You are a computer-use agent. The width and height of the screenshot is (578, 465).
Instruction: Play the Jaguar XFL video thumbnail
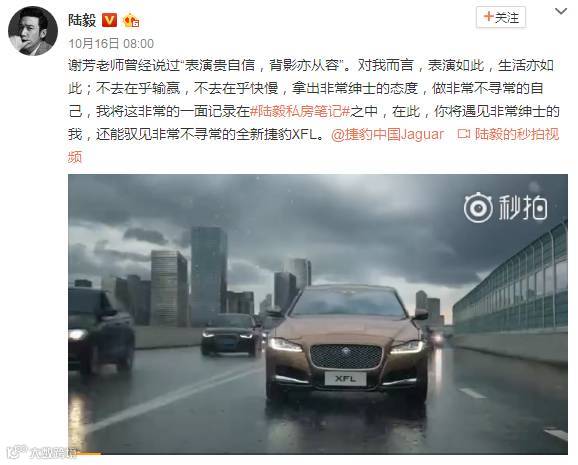(x=318, y=314)
